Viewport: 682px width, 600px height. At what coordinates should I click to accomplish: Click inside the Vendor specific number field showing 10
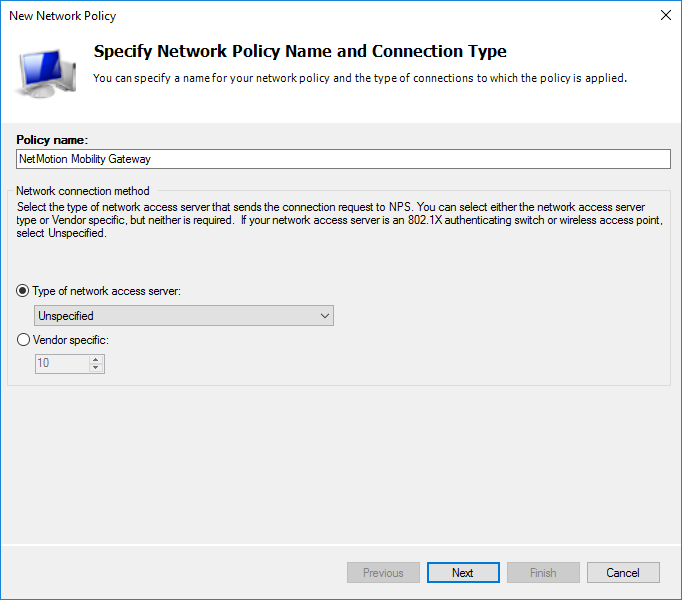pos(60,364)
